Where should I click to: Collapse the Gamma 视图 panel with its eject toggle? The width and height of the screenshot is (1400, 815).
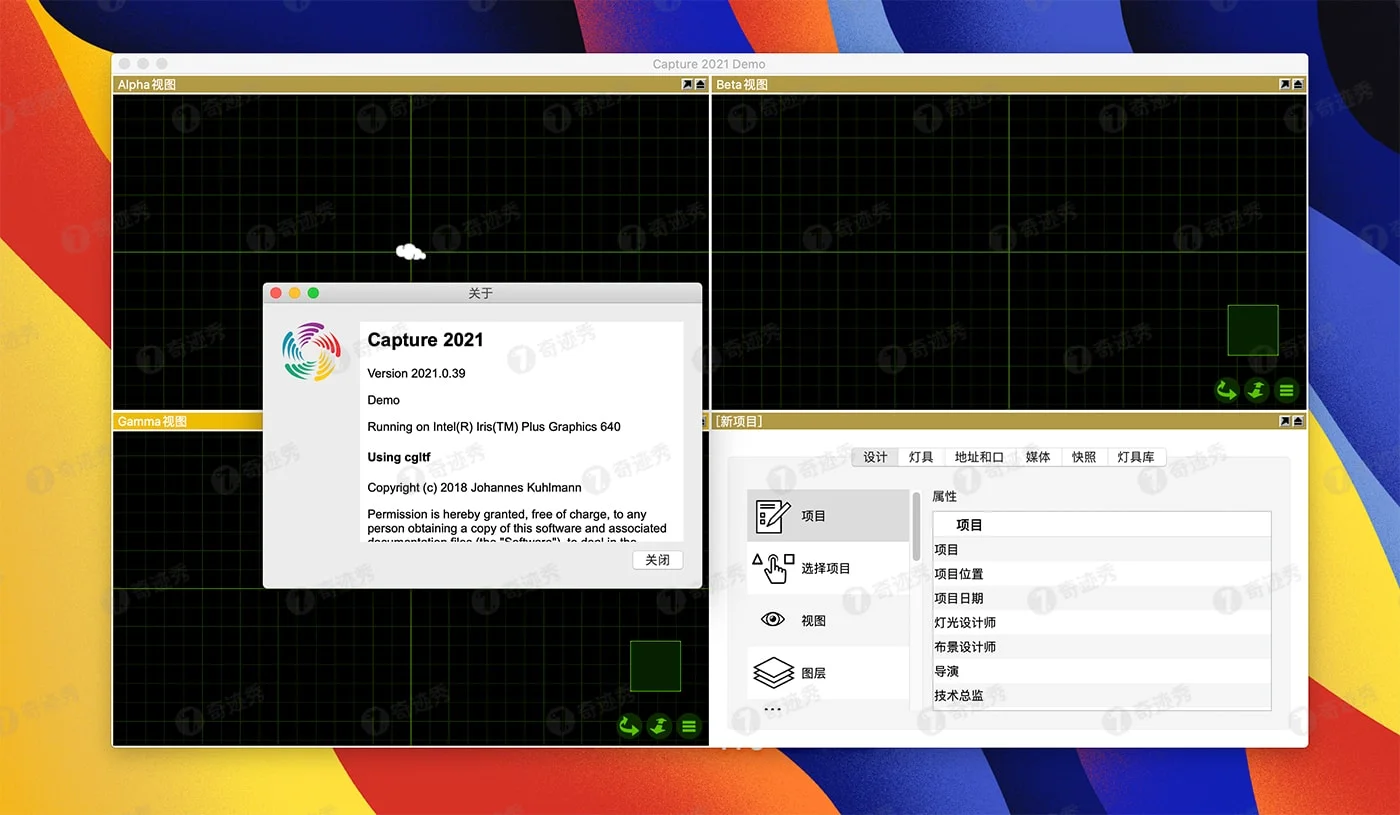[x=700, y=421]
